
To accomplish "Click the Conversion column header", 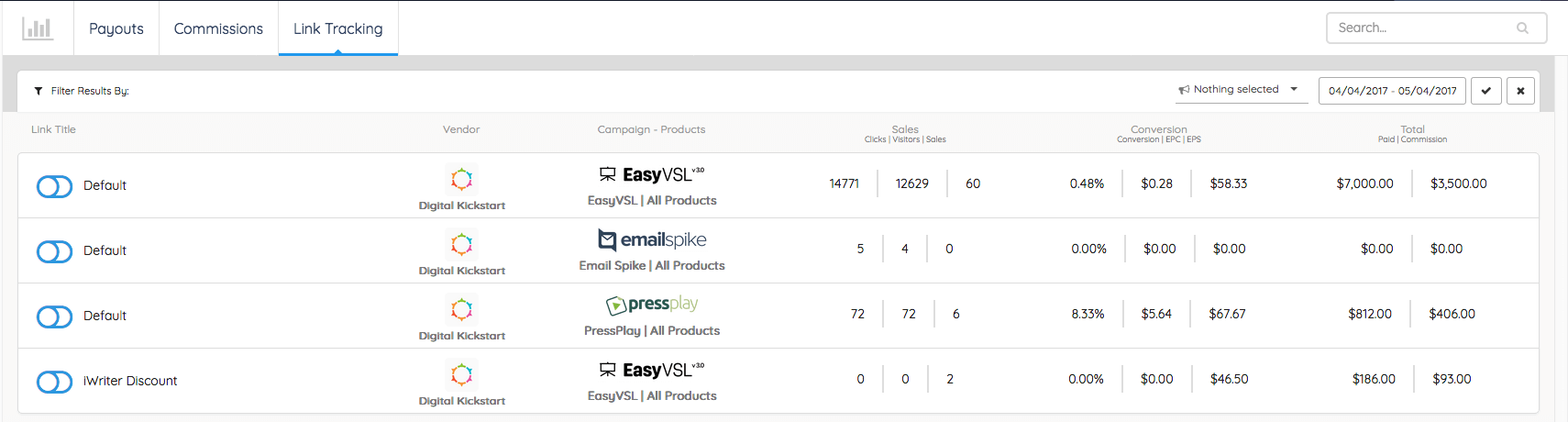I will coord(1159,129).
